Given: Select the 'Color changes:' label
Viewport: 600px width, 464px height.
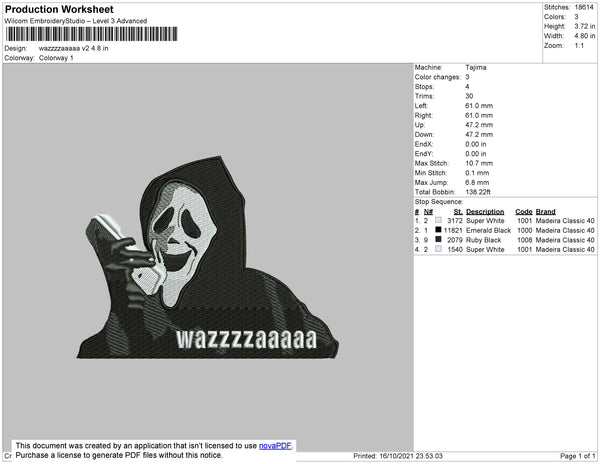Looking at the screenshot, I should pos(437,77).
